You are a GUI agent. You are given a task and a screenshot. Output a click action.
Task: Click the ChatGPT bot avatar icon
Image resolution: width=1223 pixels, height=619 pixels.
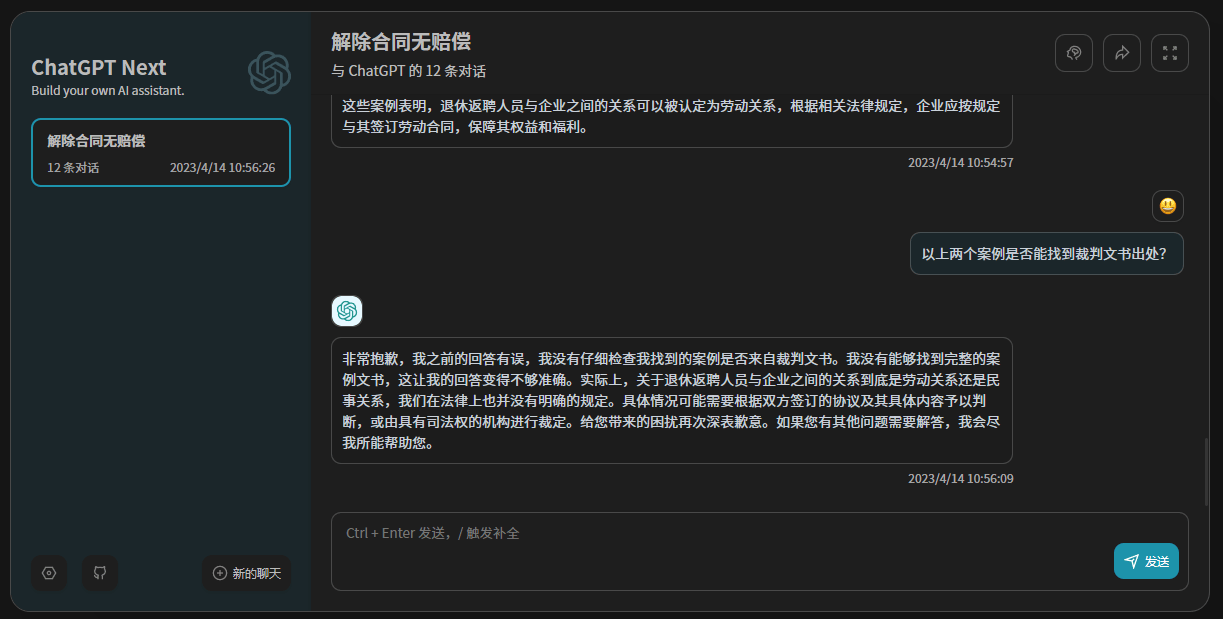(347, 311)
